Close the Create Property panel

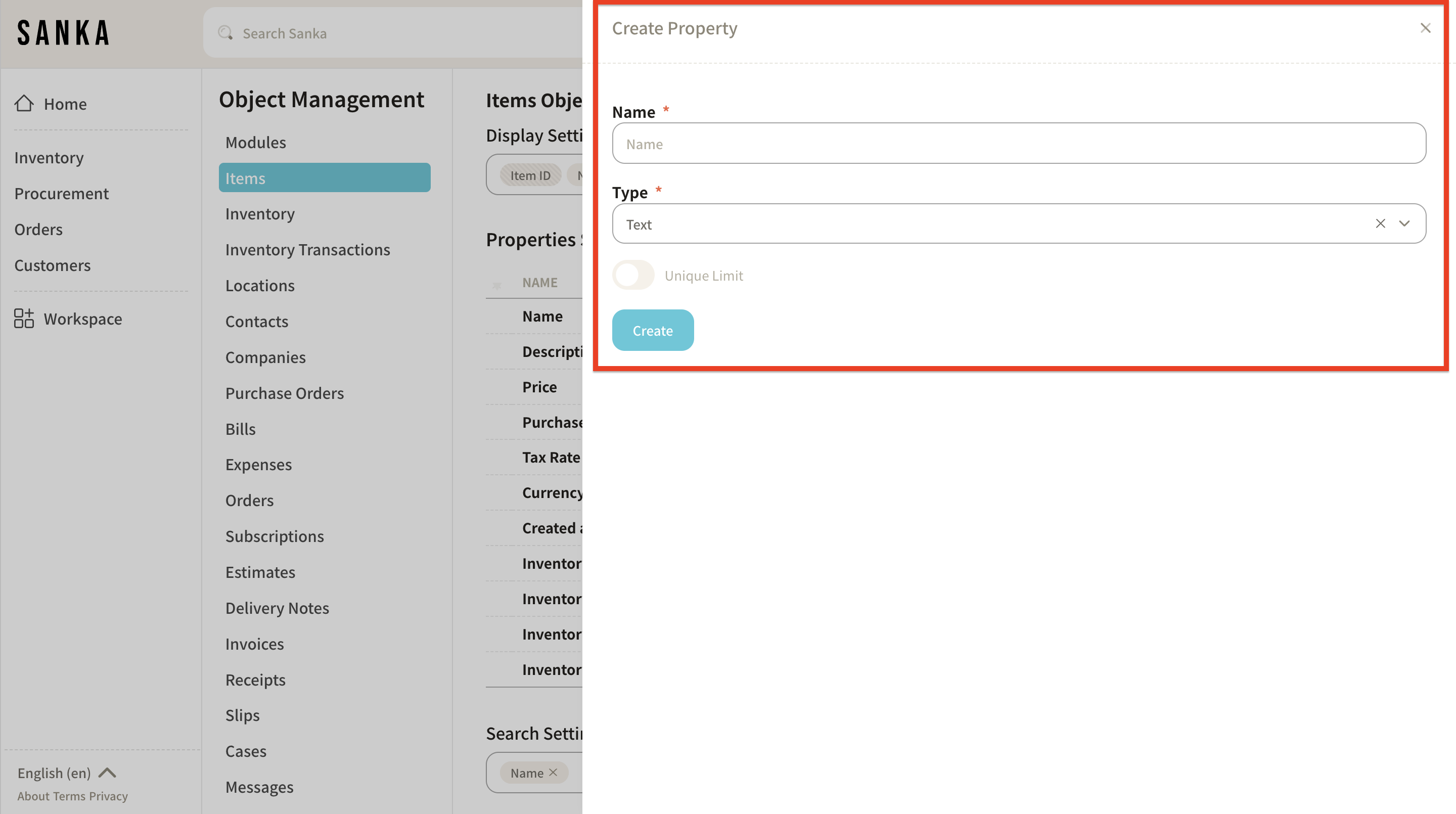click(x=1425, y=28)
